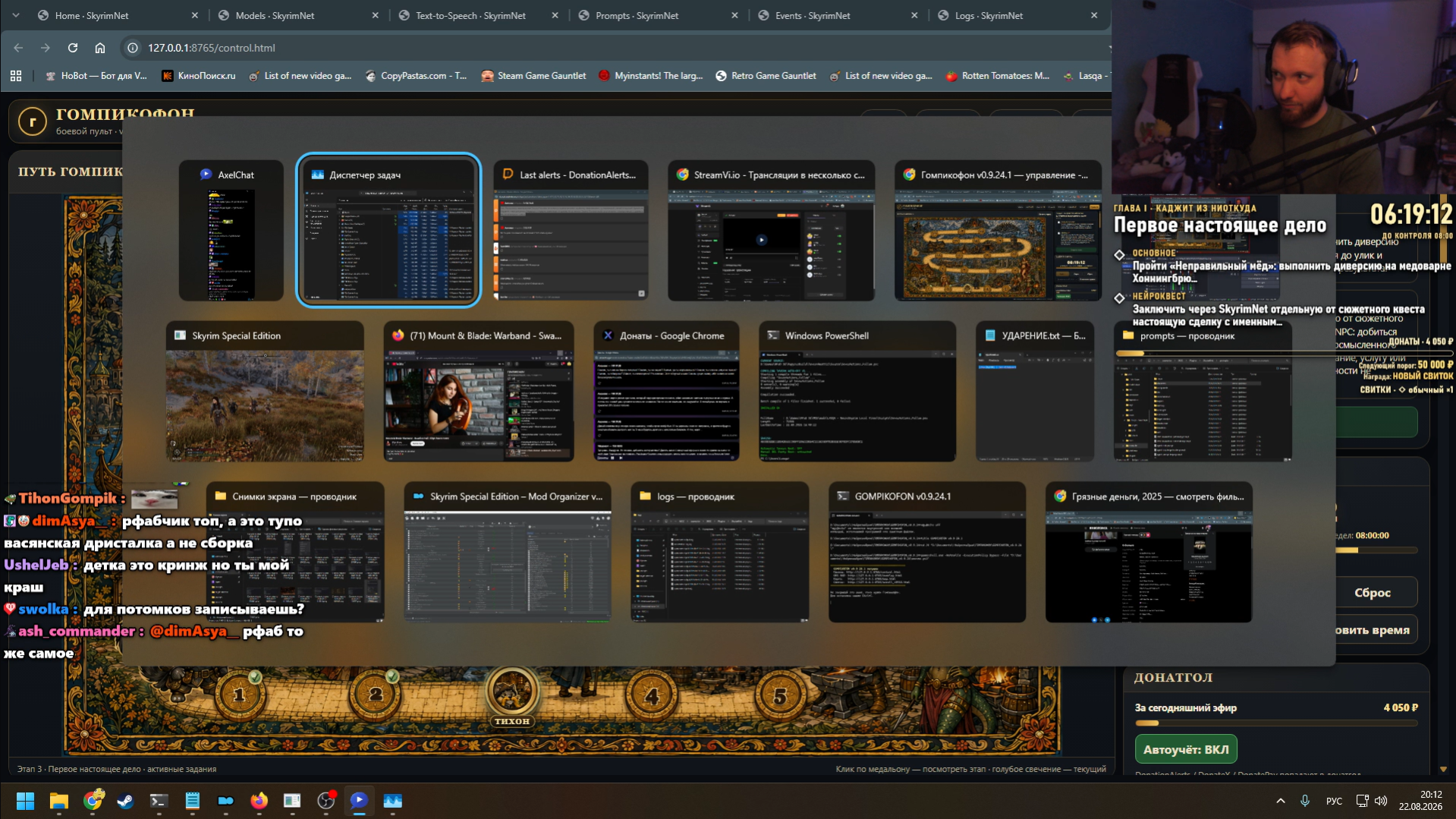Open Mod Organizer icon on the taskbar
This screenshot has height=819, width=1456.
(225, 801)
